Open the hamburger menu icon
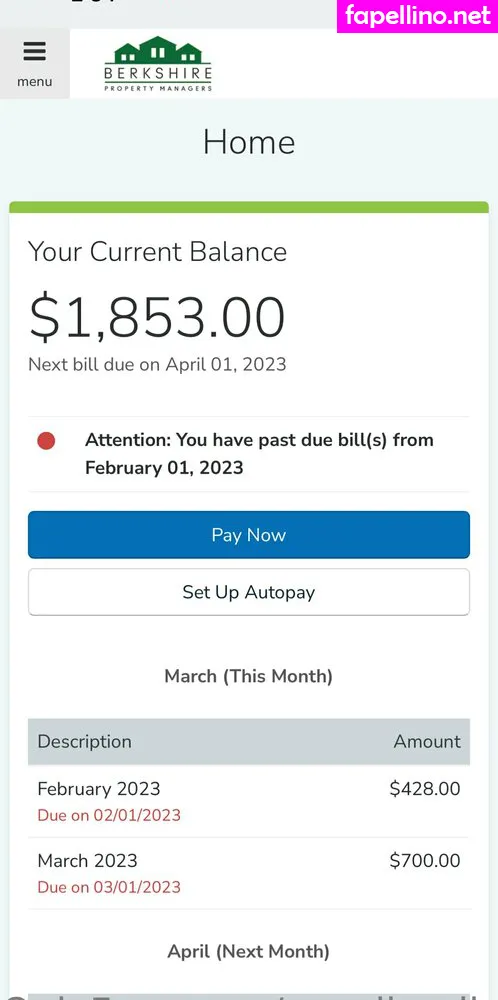 coord(34,51)
